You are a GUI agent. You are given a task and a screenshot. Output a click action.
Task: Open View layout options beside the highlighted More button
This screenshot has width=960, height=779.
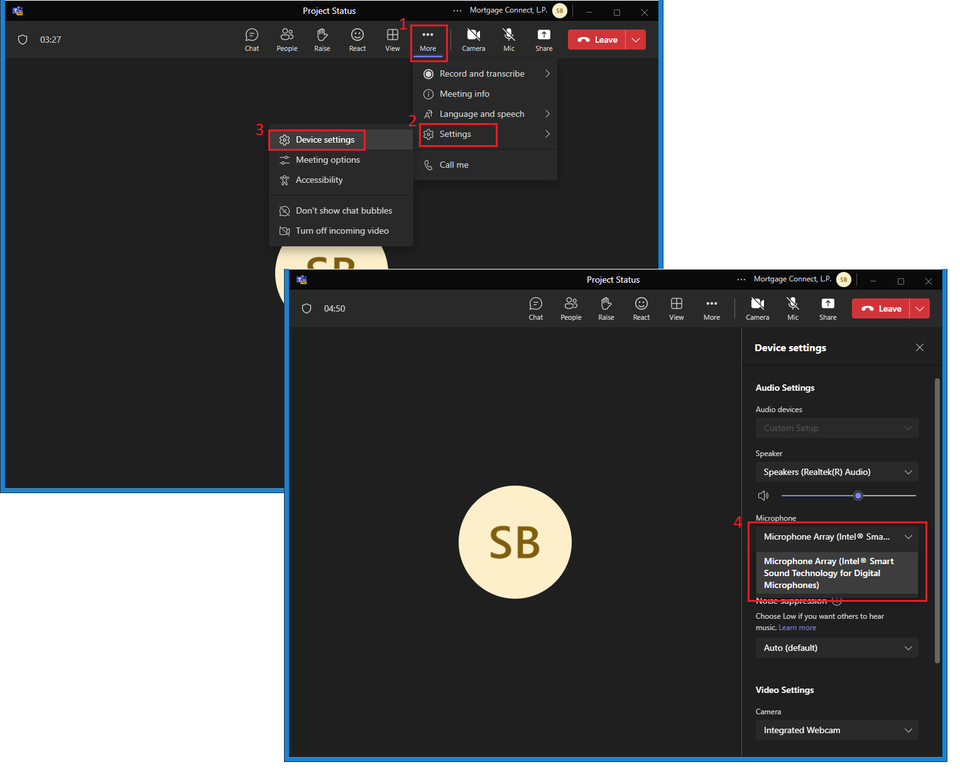(393, 39)
